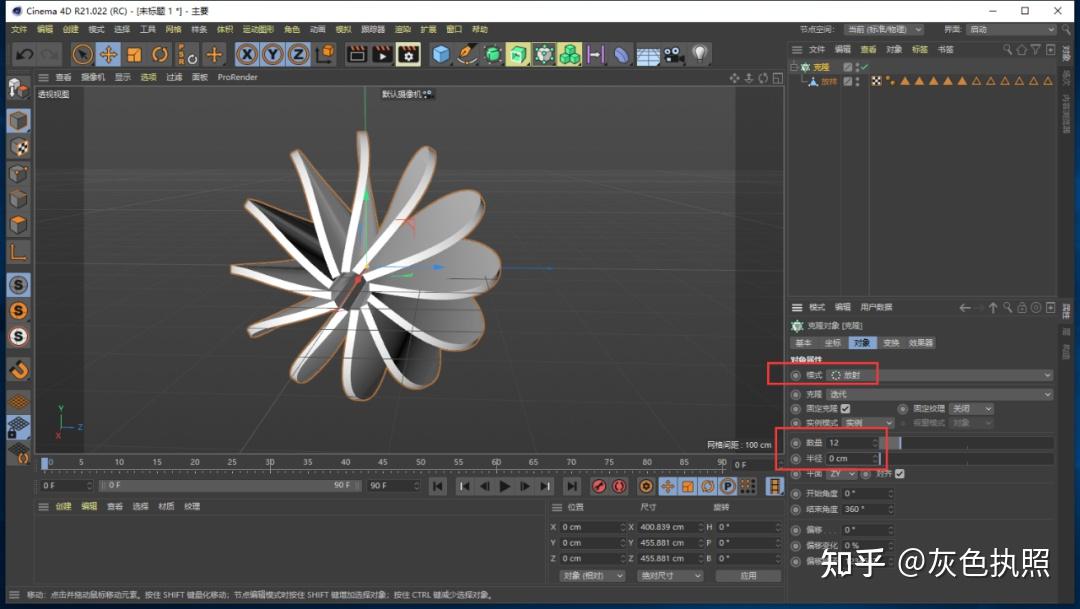This screenshot has width=1080, height=609.
Task: Toggle the 对齐 checkbox
Action: pos(900,474)
